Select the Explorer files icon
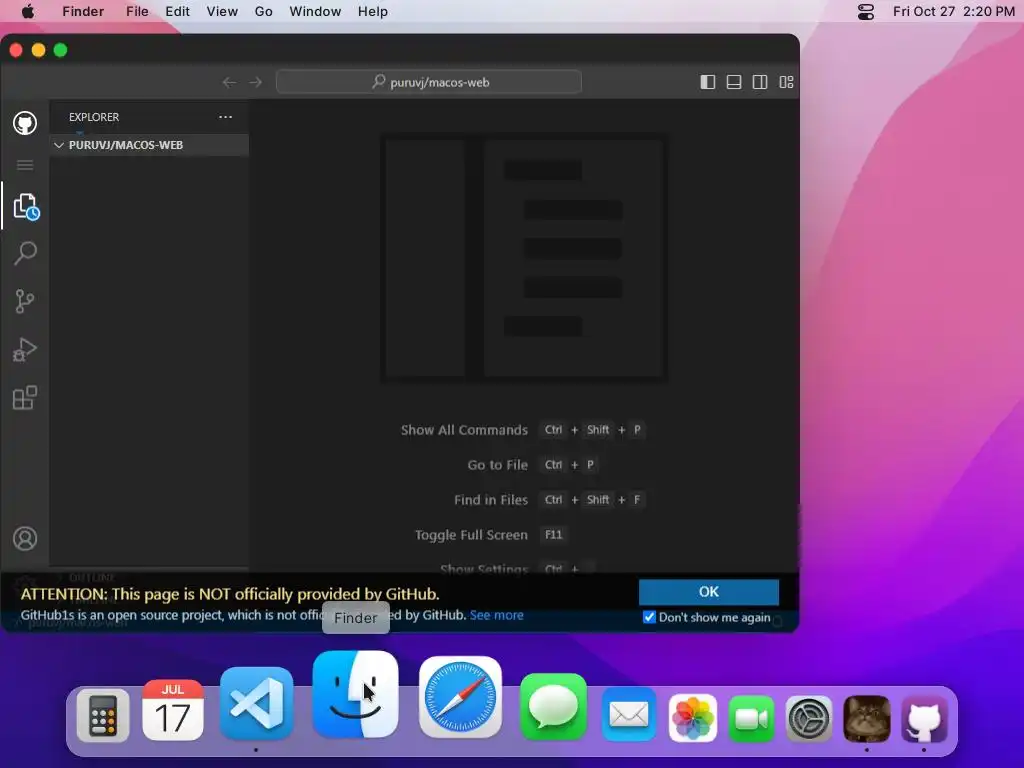This screenshot has width=1024, height=768. point(26,206)
